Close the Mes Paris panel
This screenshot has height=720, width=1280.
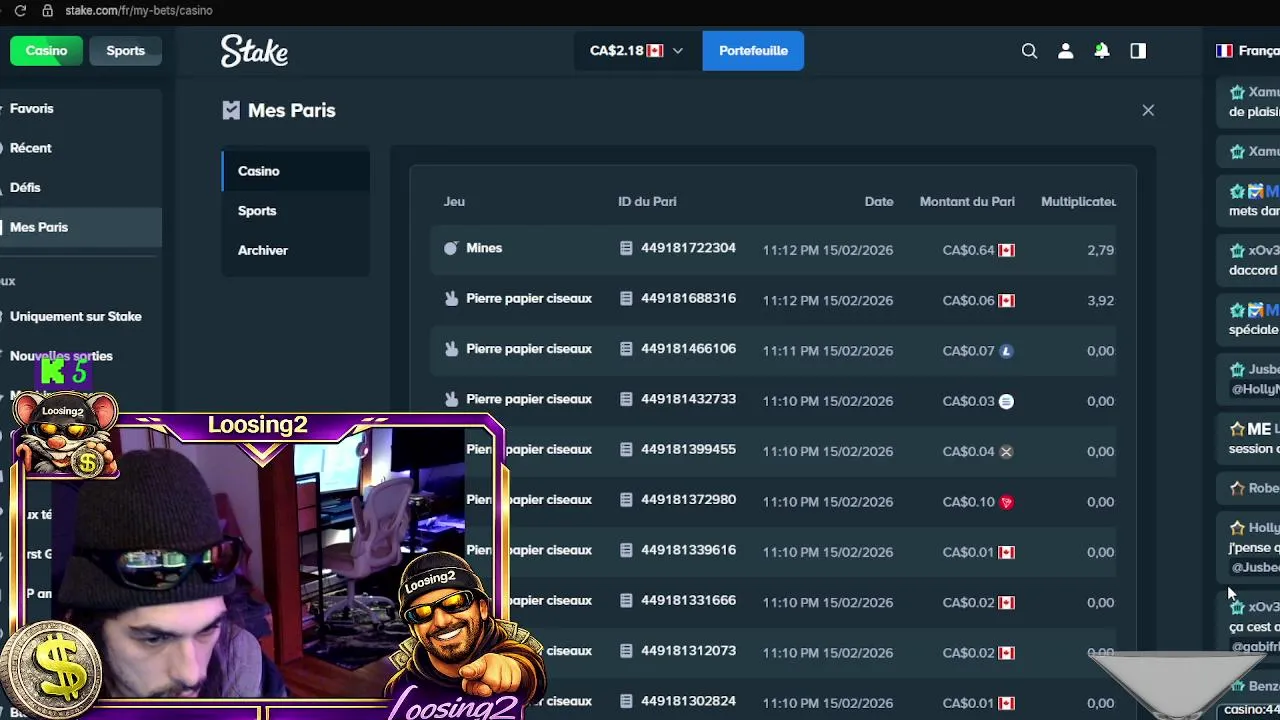tap(1148, 110)
